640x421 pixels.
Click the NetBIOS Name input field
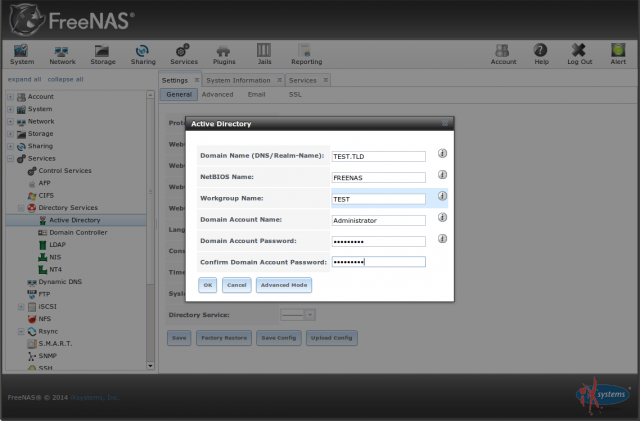pos(378,178)
